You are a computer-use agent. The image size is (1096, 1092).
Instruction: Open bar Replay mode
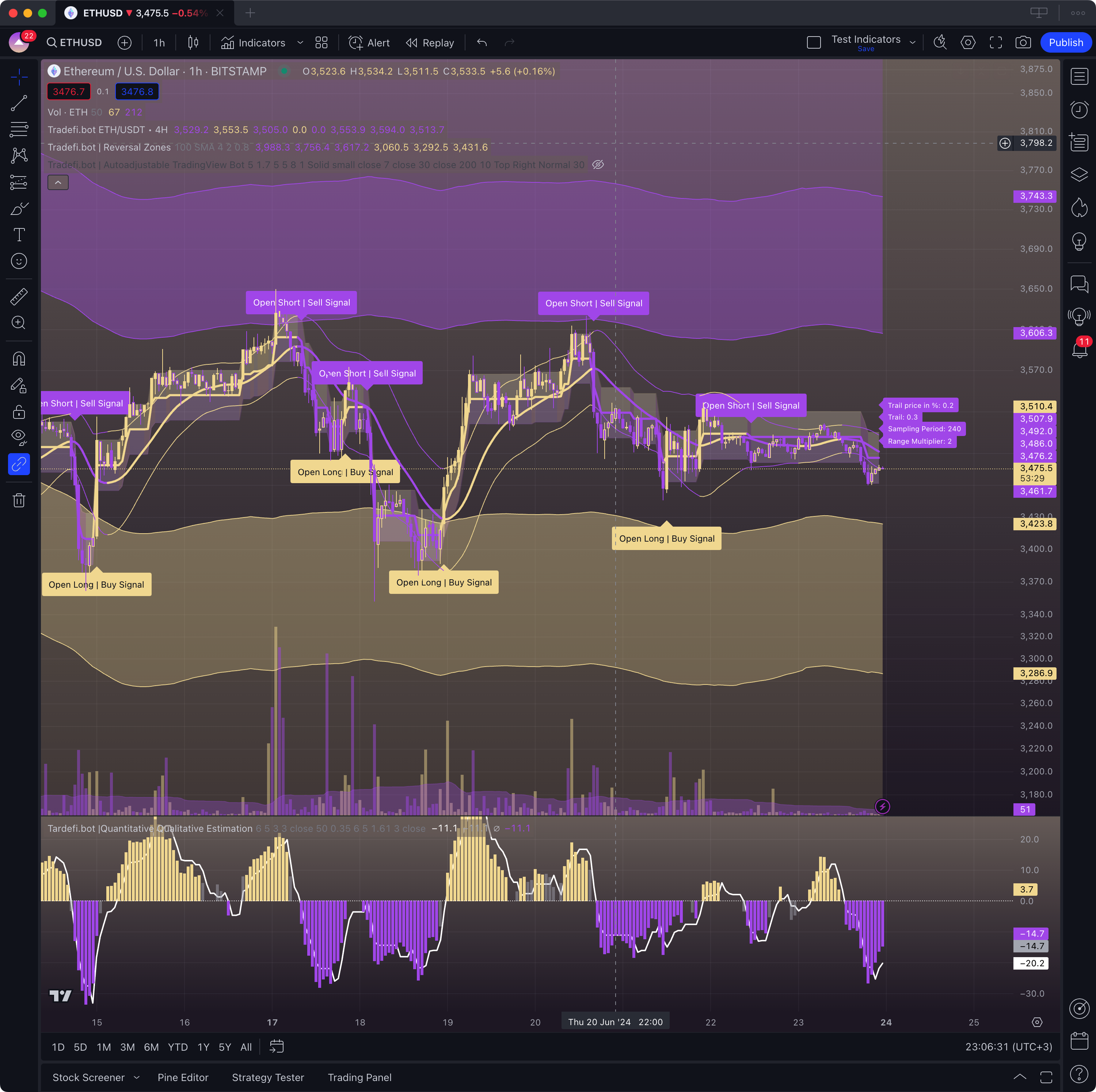point(430,42)
